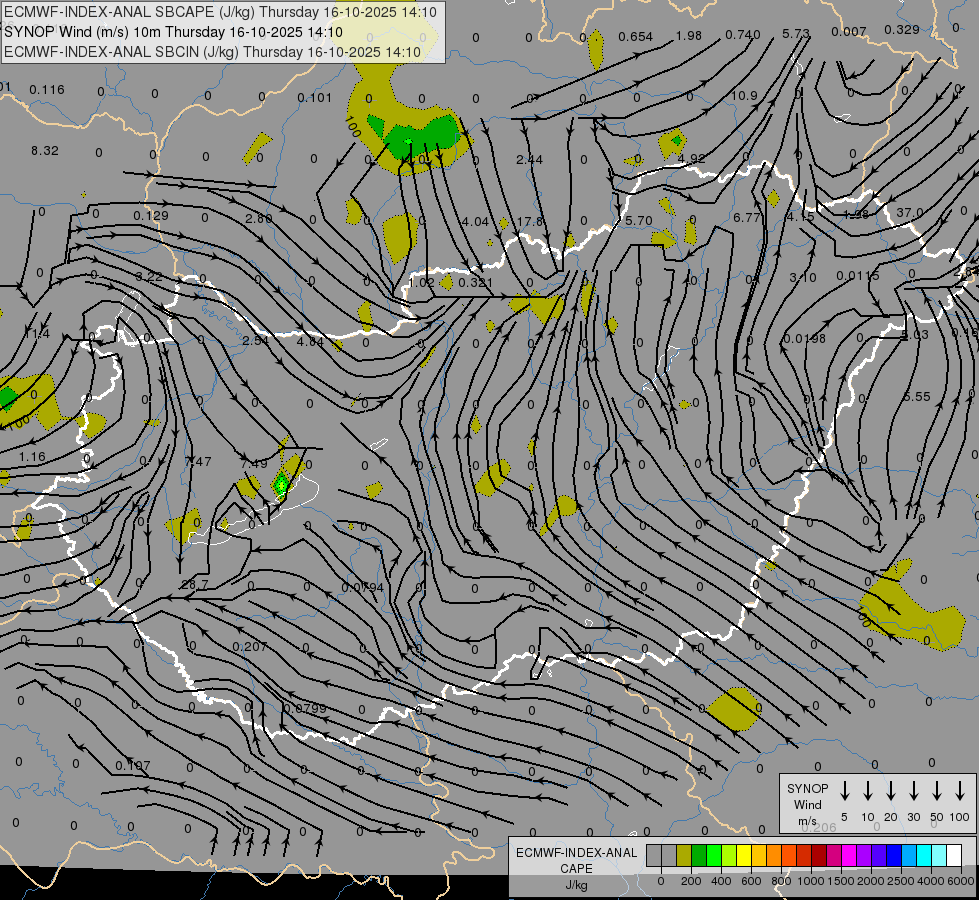Click the 28.7 value on the map
This screenshot has height=900, width=979.
click(x=194, y=585)
